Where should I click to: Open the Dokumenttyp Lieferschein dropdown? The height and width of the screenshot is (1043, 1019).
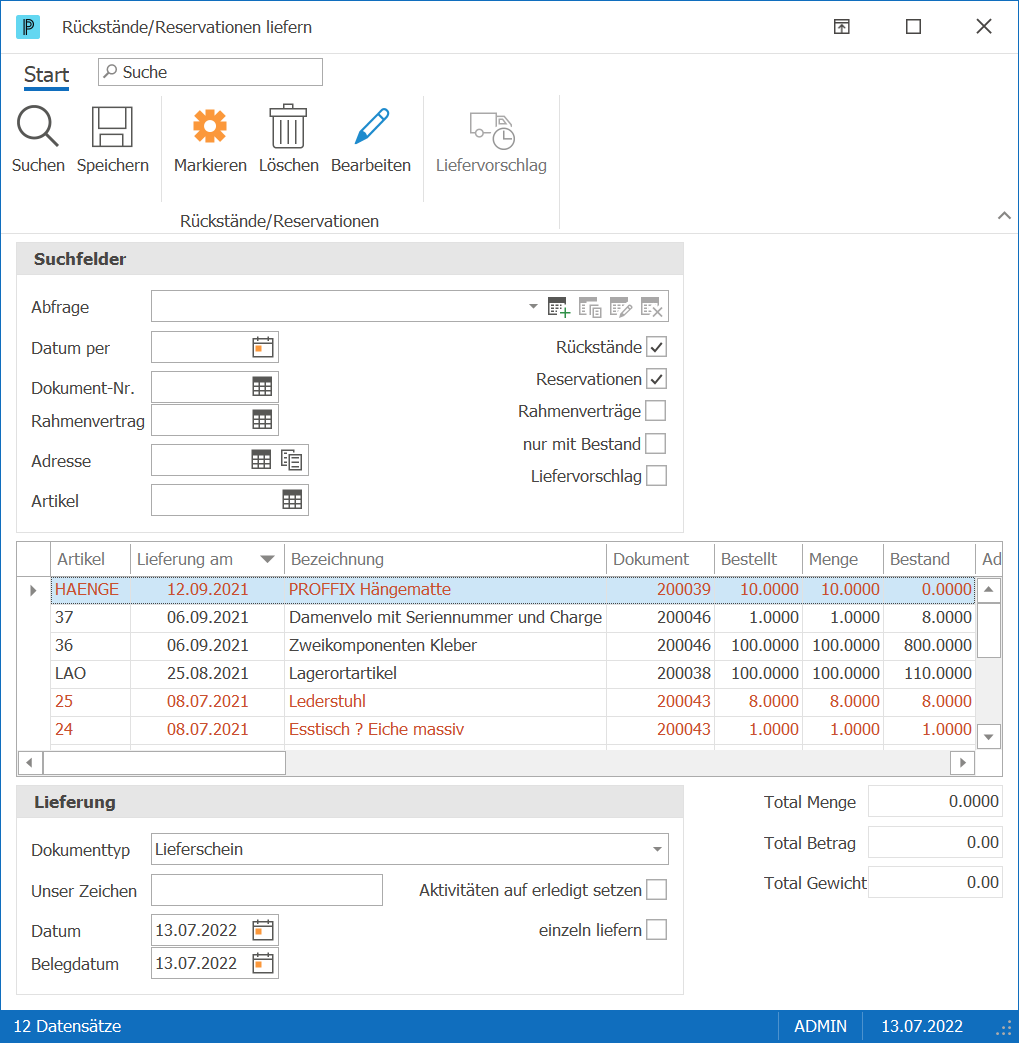coord(656,849)
